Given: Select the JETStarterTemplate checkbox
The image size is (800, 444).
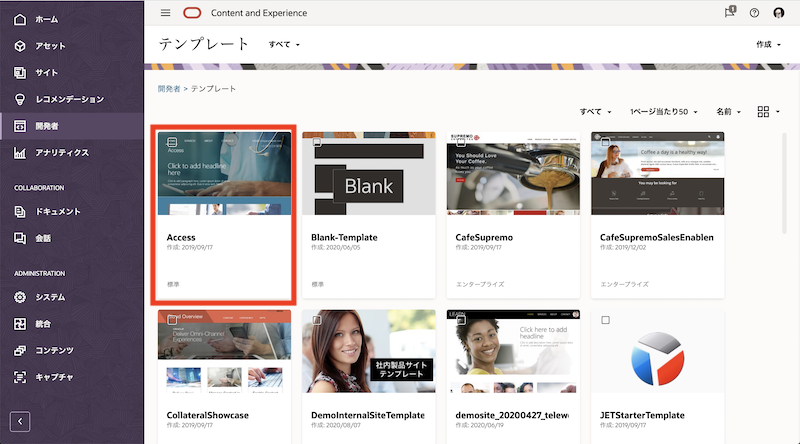Looking at the screenshot, I should point(606,321).
